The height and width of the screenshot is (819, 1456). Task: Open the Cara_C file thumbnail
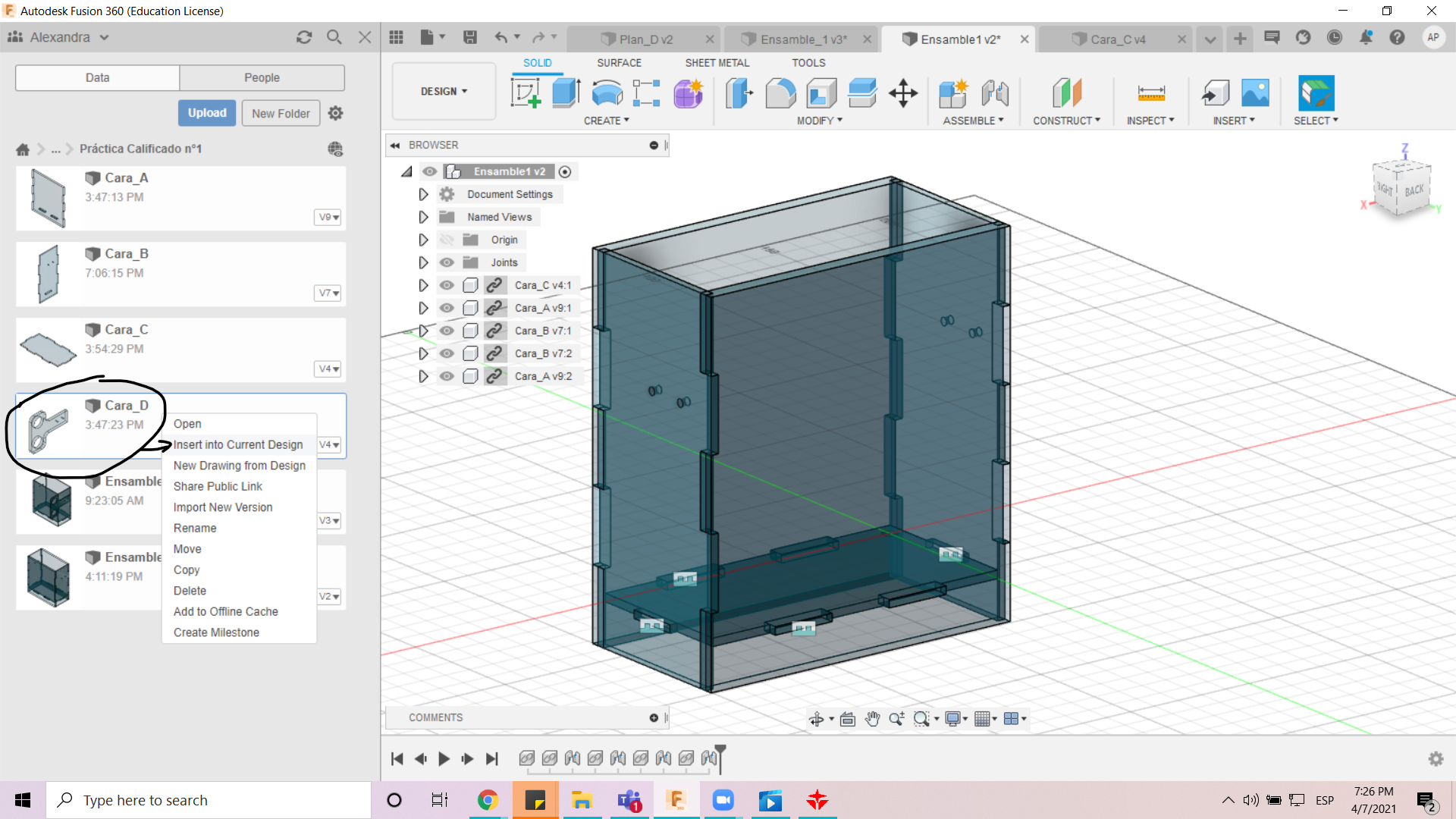click(48, 349)
